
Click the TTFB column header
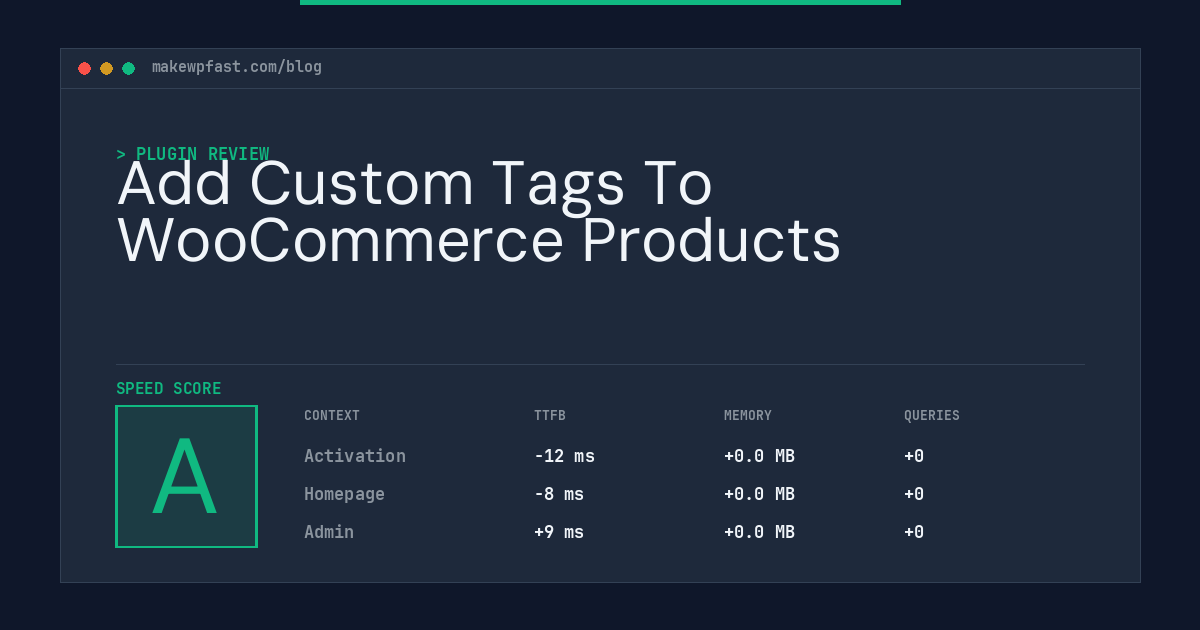tap(550, 415)
